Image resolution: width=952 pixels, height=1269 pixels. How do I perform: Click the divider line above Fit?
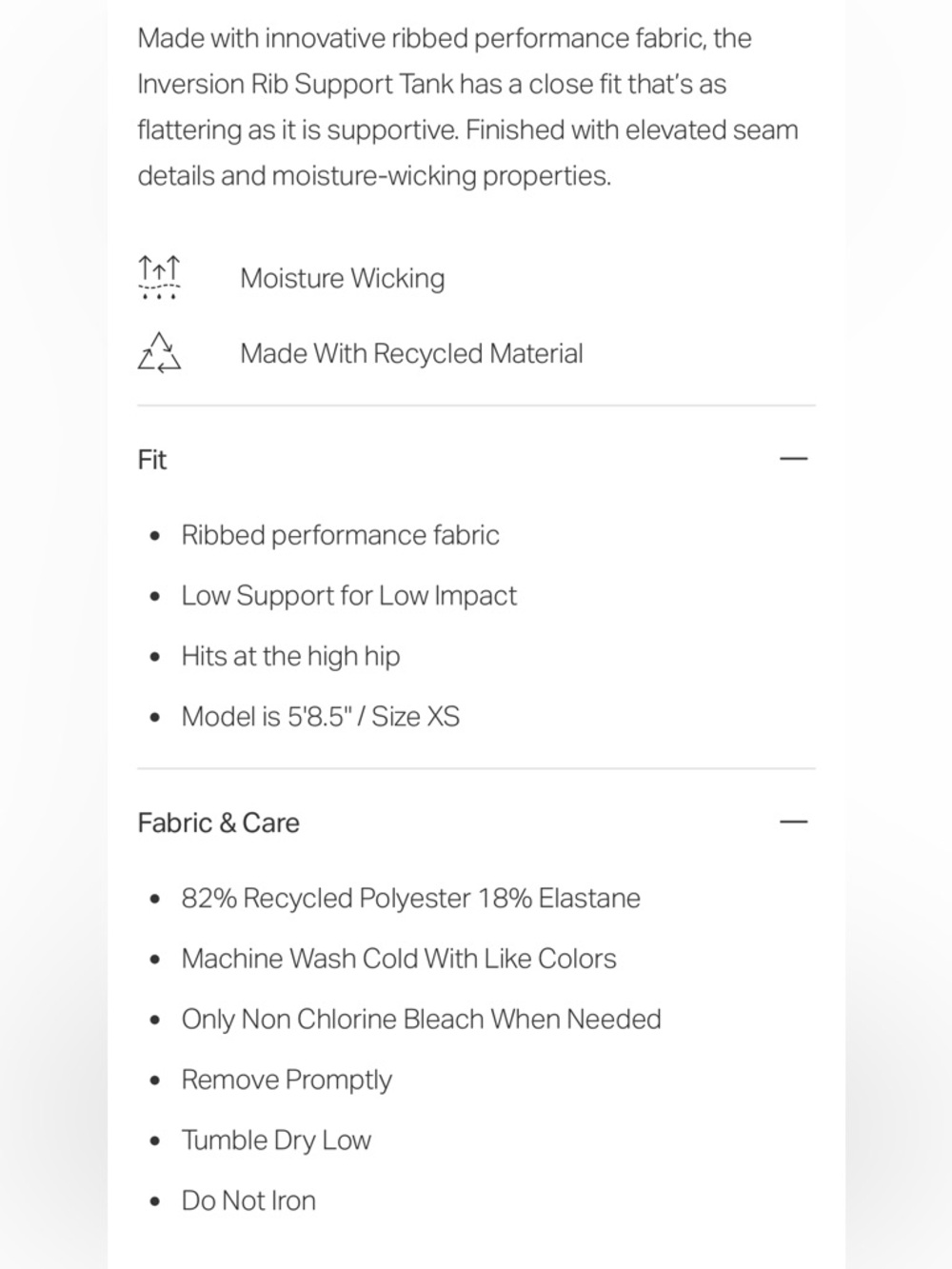(x=476, y=406)
